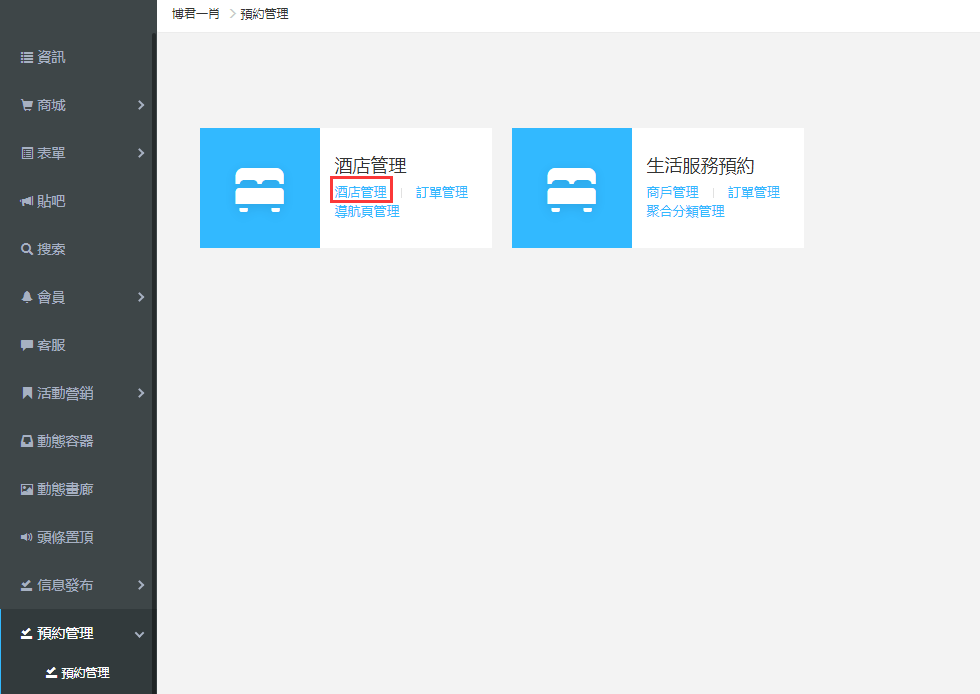Open the 聚合分類管理 link
Image resolution: width=980 pixels, height=694 pixels.
click(686, 211)
